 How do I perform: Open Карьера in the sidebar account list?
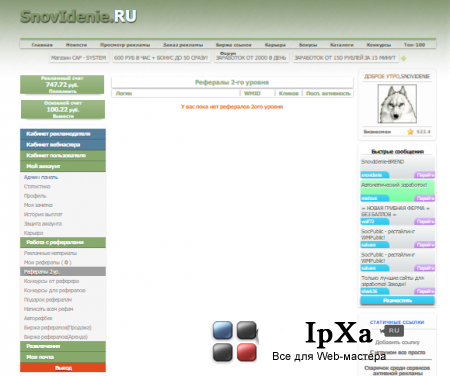point(33,233)
